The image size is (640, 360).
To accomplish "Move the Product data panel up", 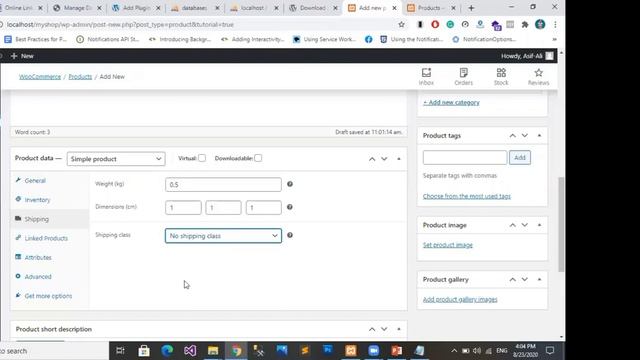I will [372, 159].
